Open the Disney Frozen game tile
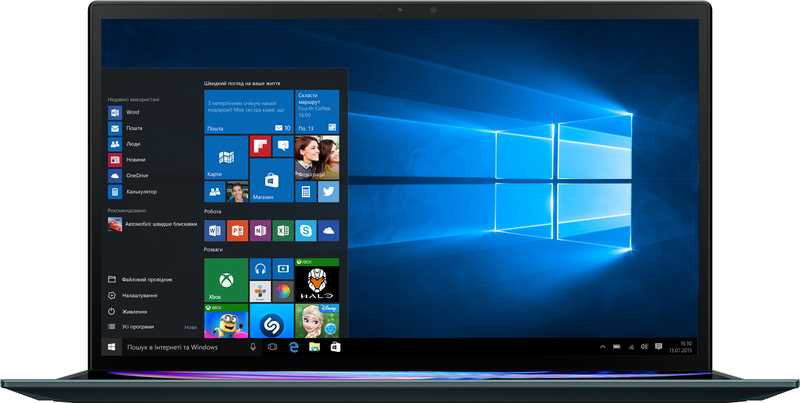 [317, 321]
